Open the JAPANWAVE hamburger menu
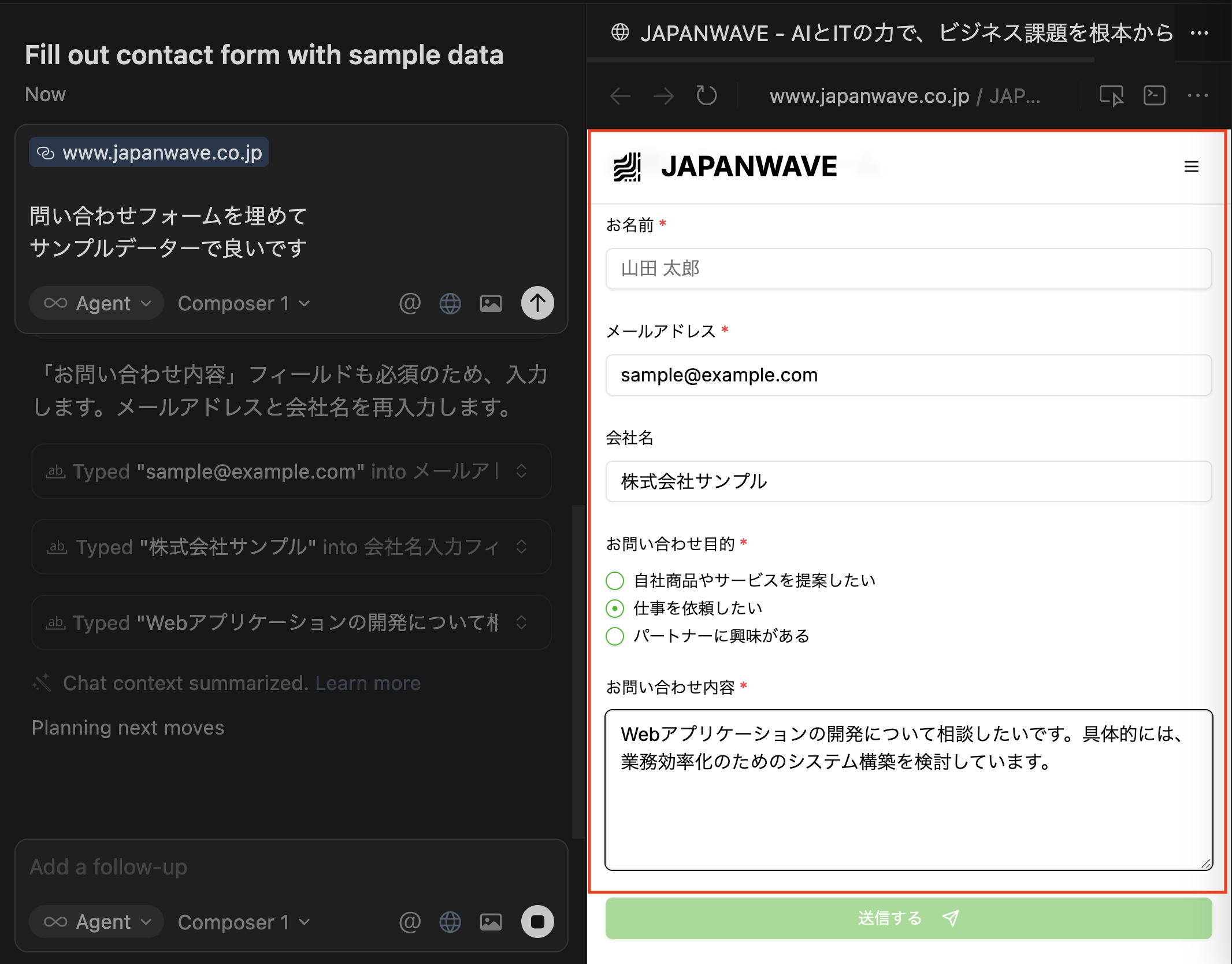This screenshot has width=1232, height=964. click(x=1191, y=167)
